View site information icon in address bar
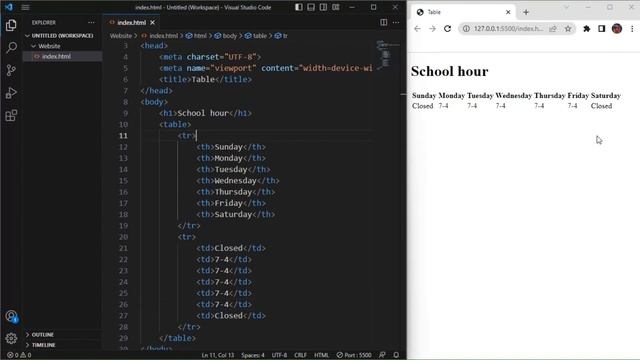Viewport: 640px width, 360px height. pos(466,29)
